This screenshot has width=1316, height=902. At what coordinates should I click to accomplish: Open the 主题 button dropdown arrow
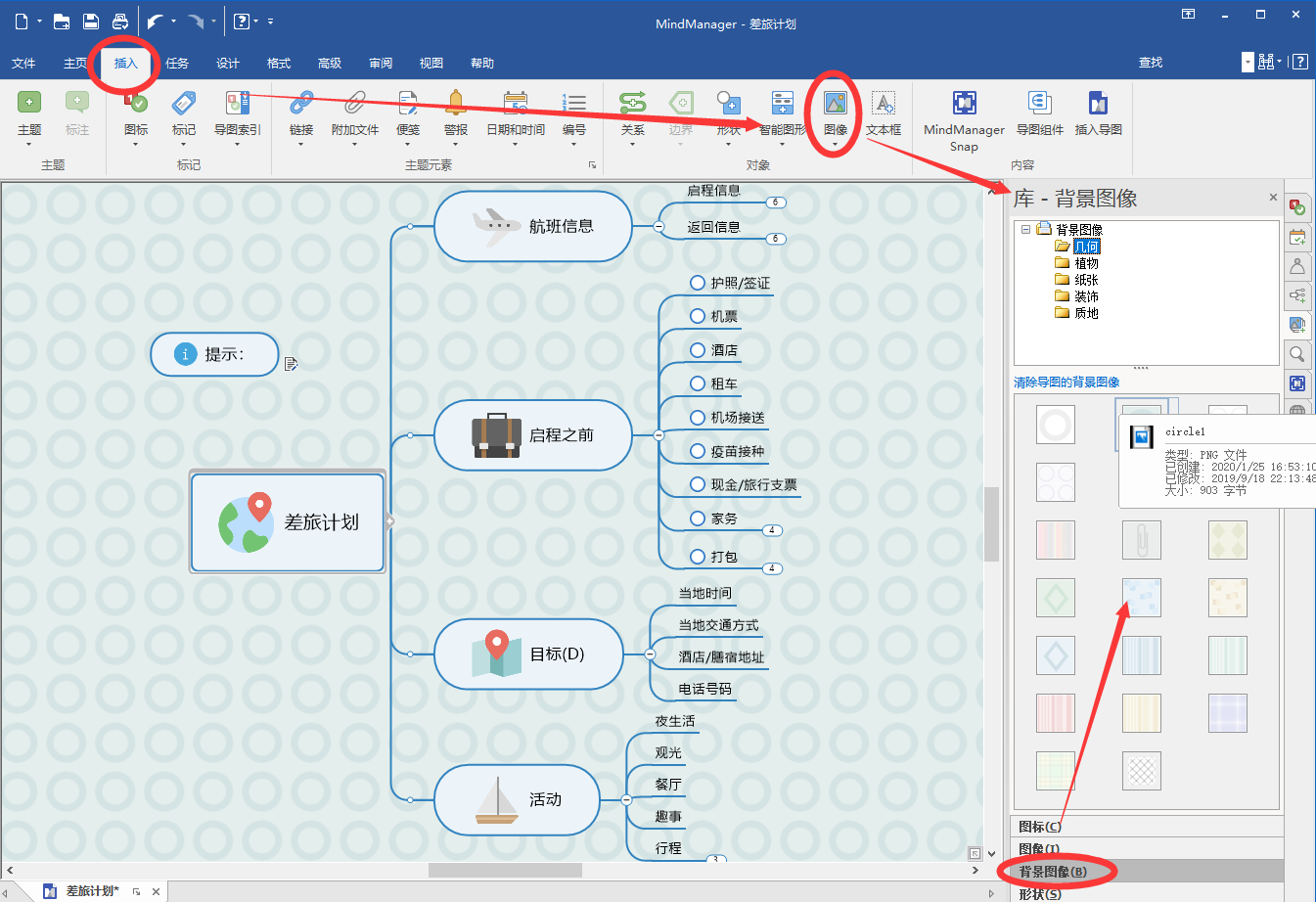[x=29, y=145]
